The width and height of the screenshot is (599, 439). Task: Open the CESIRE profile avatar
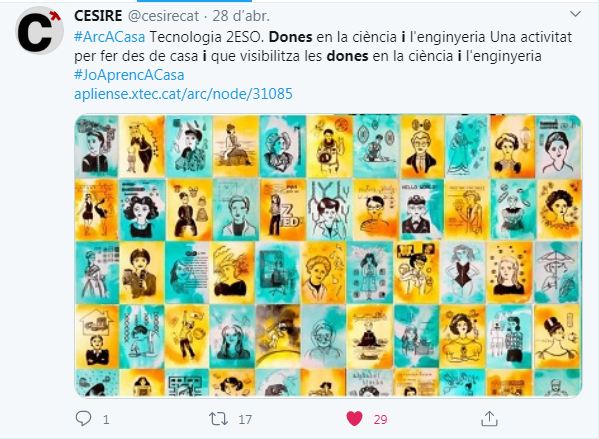[40, 30]
